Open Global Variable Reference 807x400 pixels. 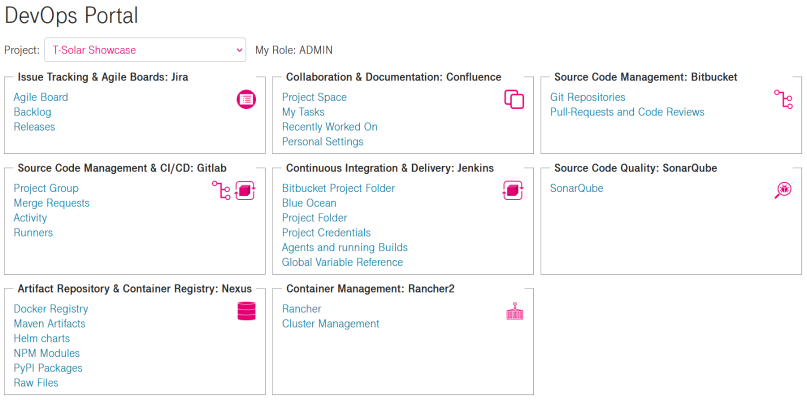click(x=343, y=263)
